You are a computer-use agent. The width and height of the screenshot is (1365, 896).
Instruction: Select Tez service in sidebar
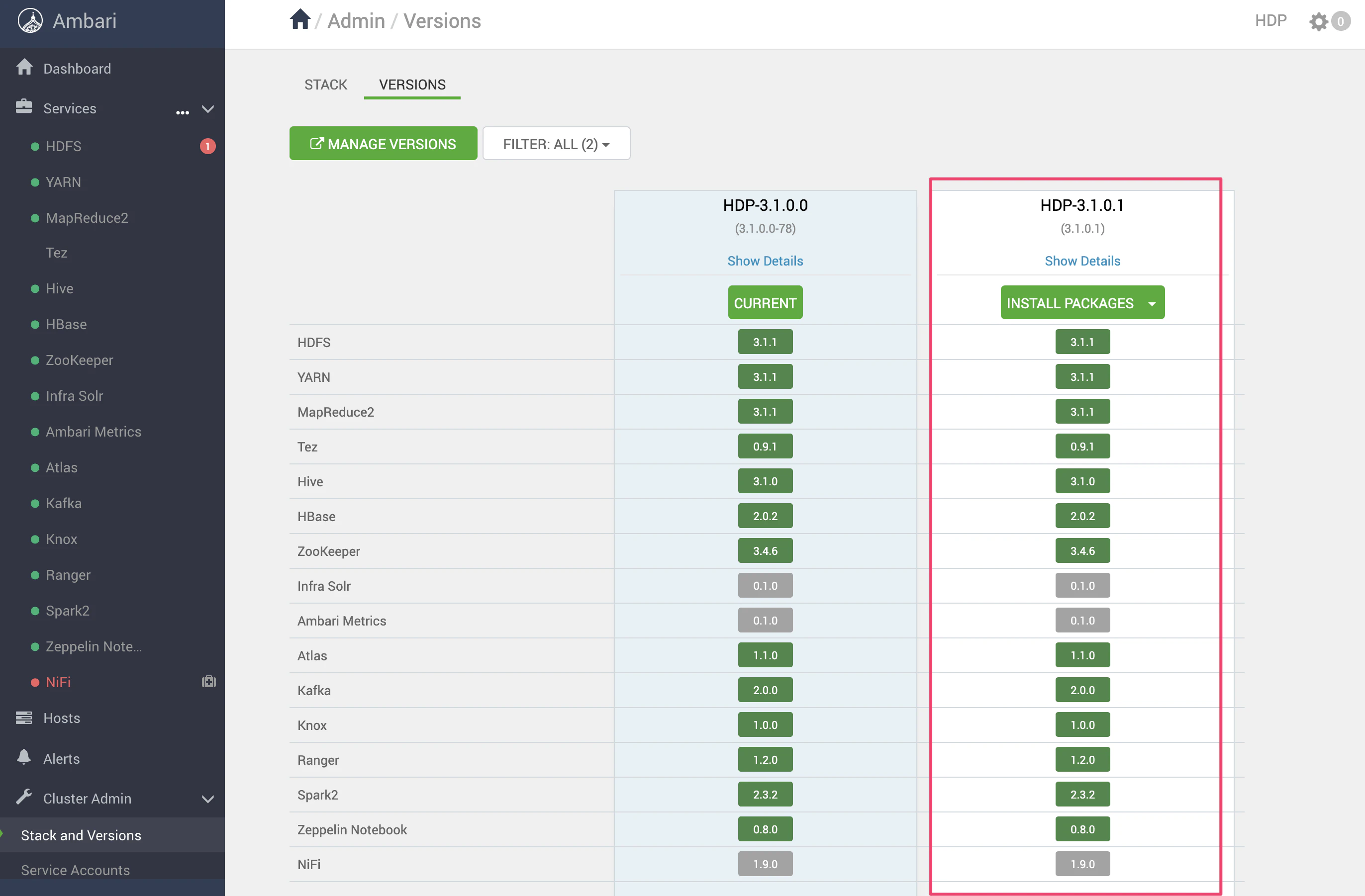pyautogui.click(x=56, y=253)
